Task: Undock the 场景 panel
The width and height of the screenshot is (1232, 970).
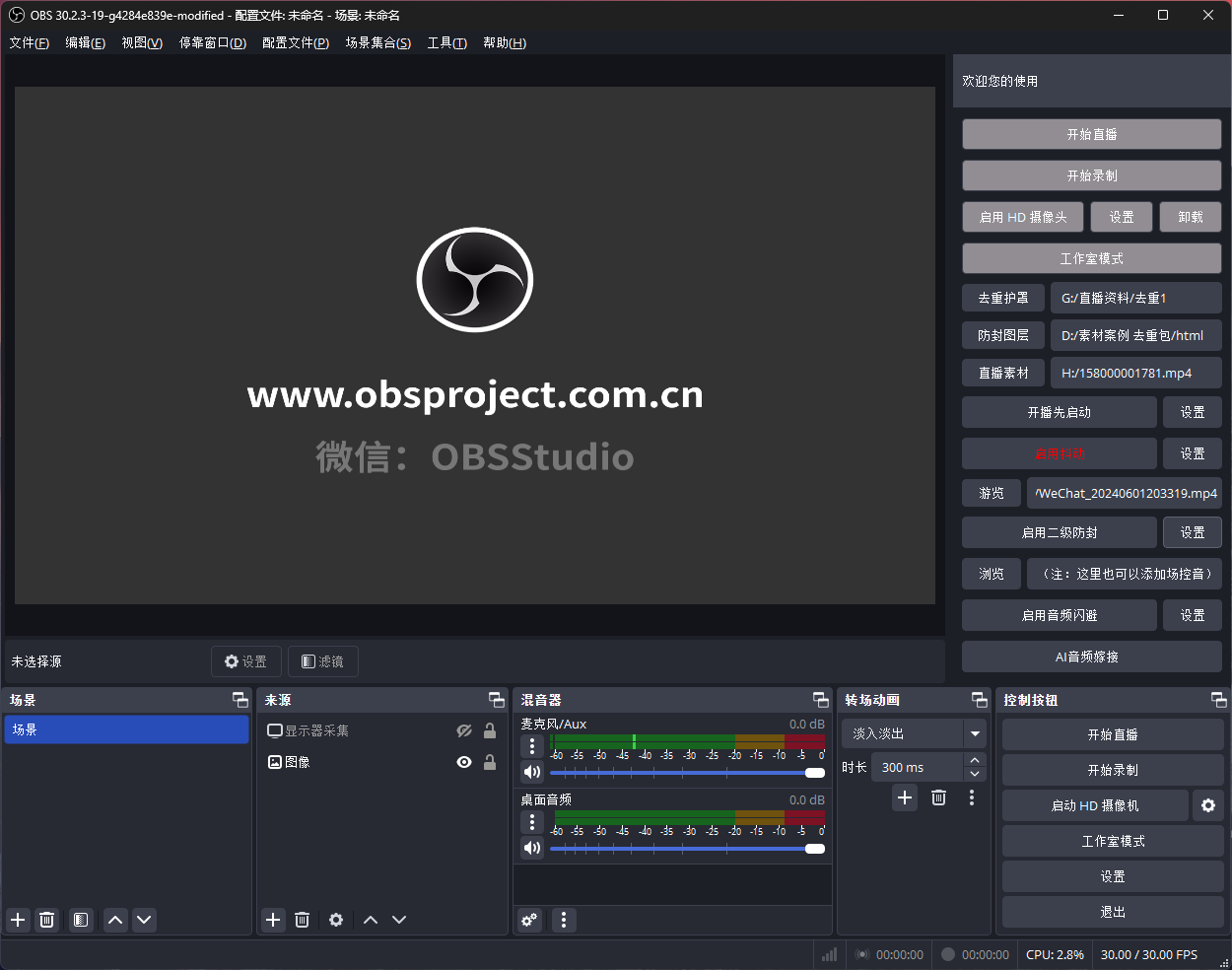Action: pos(240,699)
